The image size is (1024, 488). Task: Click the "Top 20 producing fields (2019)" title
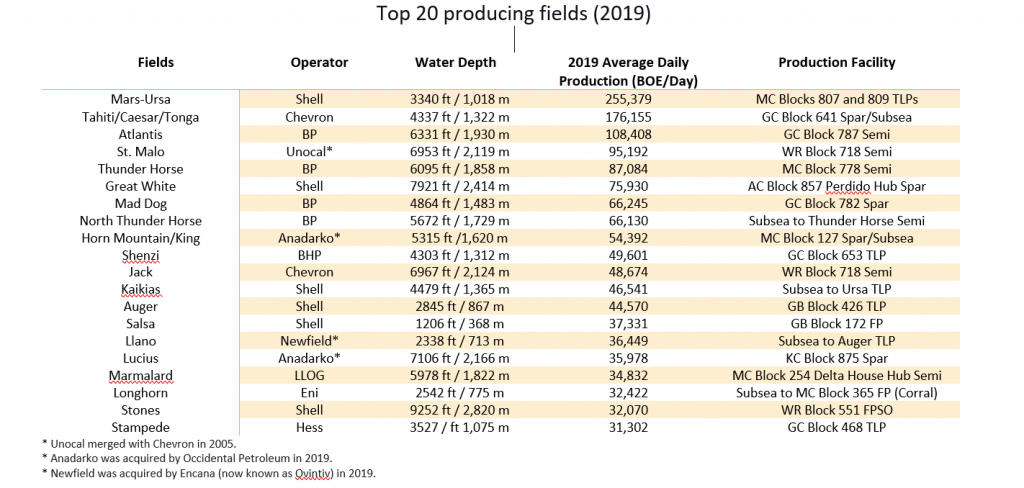pyautogui.click(x=512, y=14)
